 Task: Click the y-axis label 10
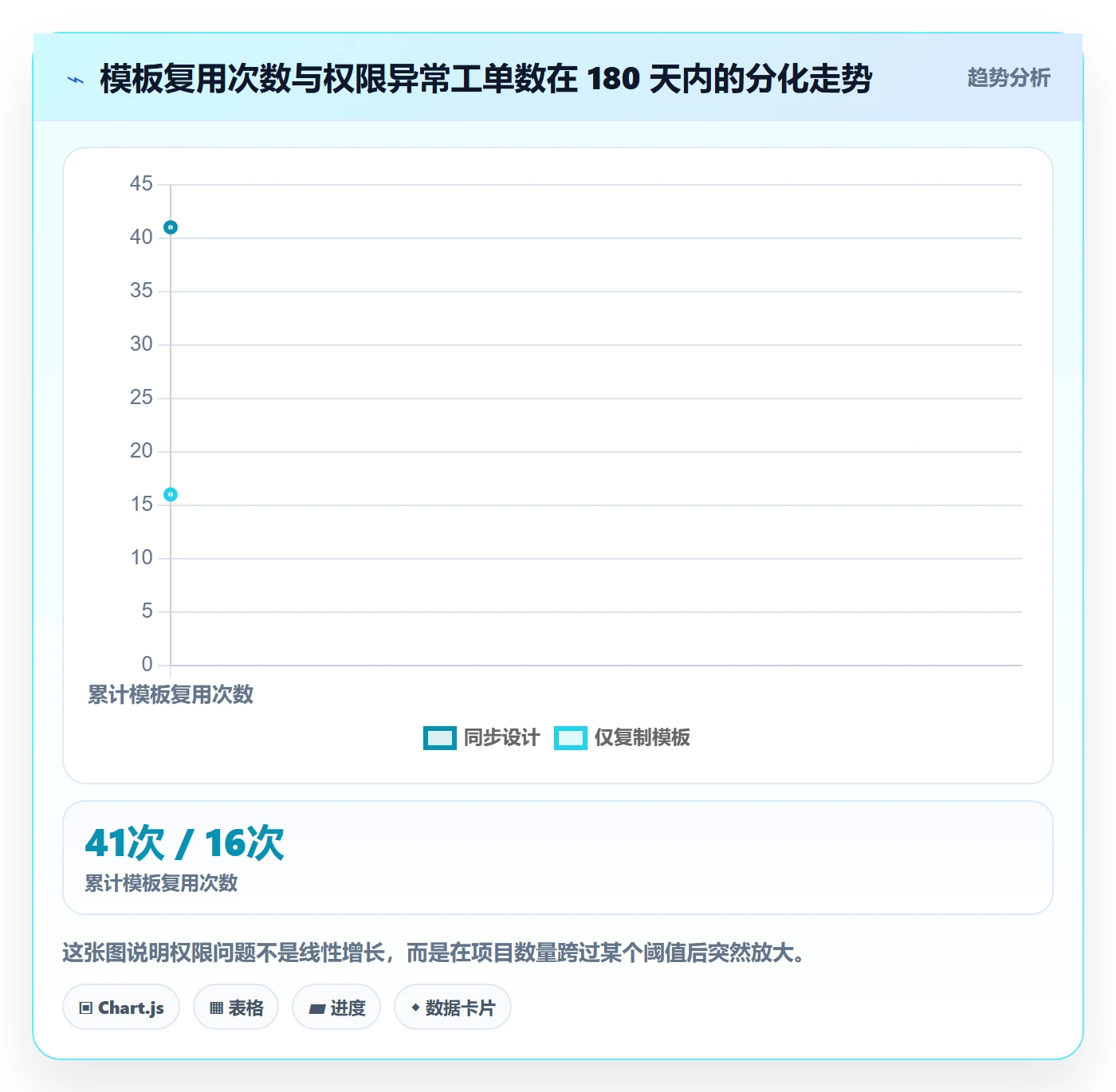click(x=141, y=558)
